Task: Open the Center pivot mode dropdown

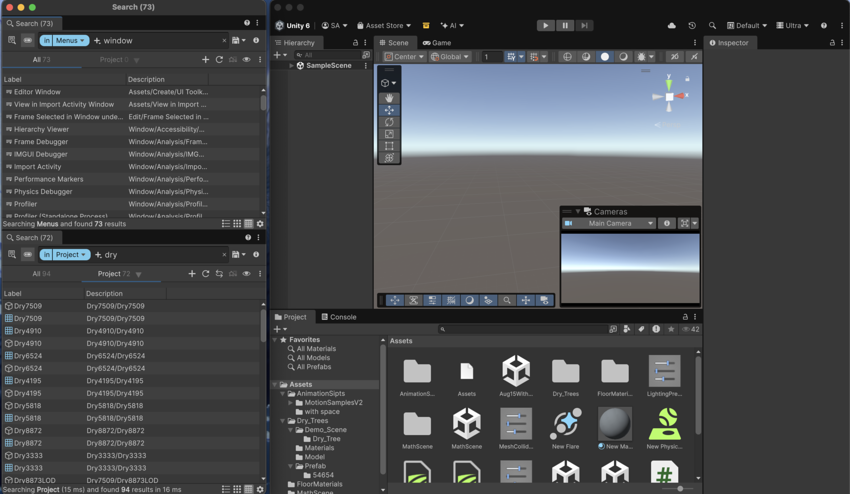Action: point(404,57)
